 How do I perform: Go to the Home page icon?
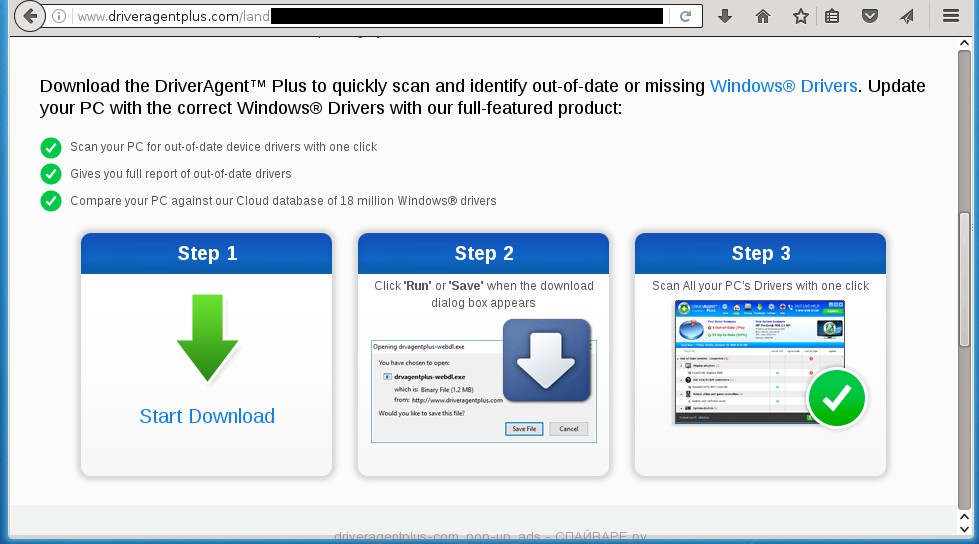762,16
